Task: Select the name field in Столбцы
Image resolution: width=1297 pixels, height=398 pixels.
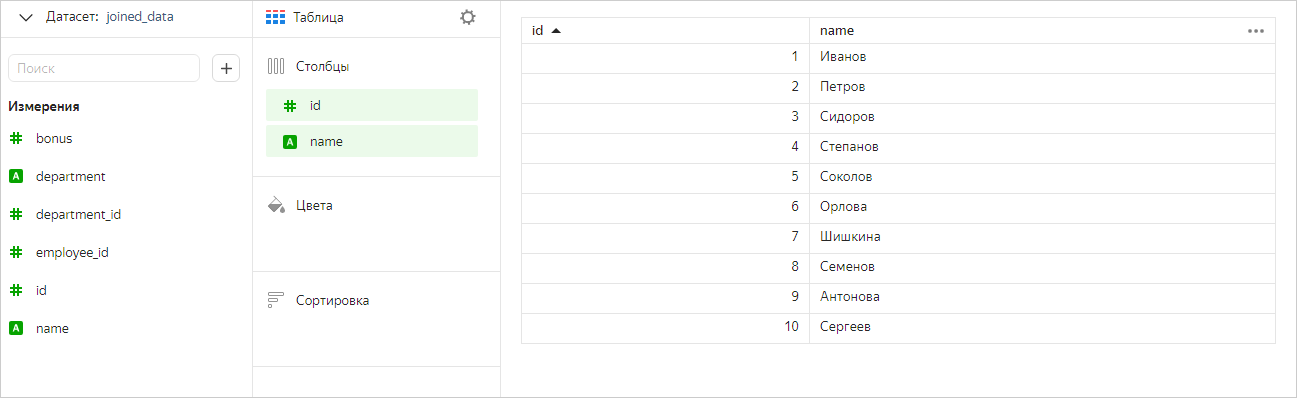Action: 372,141
